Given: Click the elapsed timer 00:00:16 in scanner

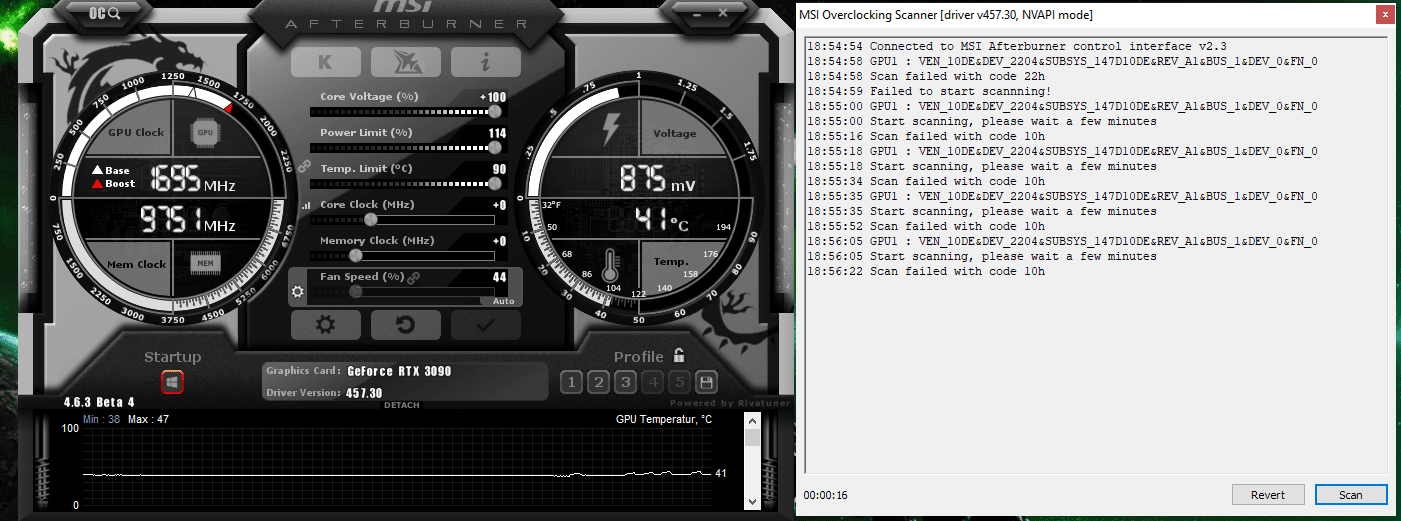Looking at the screenshot, I should [x=826, y=495].
